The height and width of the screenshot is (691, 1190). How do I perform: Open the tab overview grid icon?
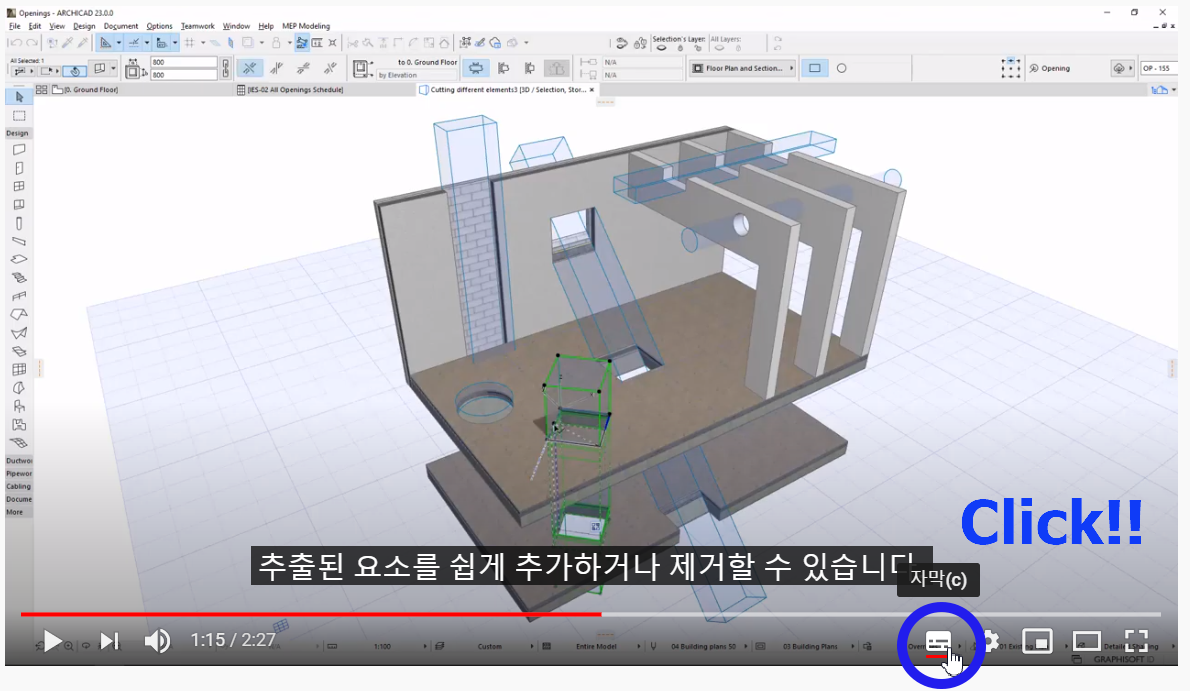pos(41,90)
